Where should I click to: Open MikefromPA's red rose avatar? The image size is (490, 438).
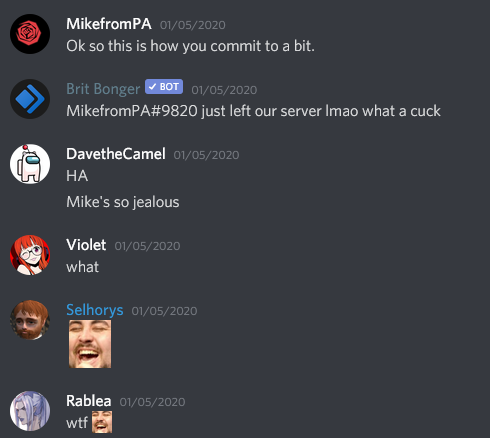pyautogui.click(x=30, y=34)
